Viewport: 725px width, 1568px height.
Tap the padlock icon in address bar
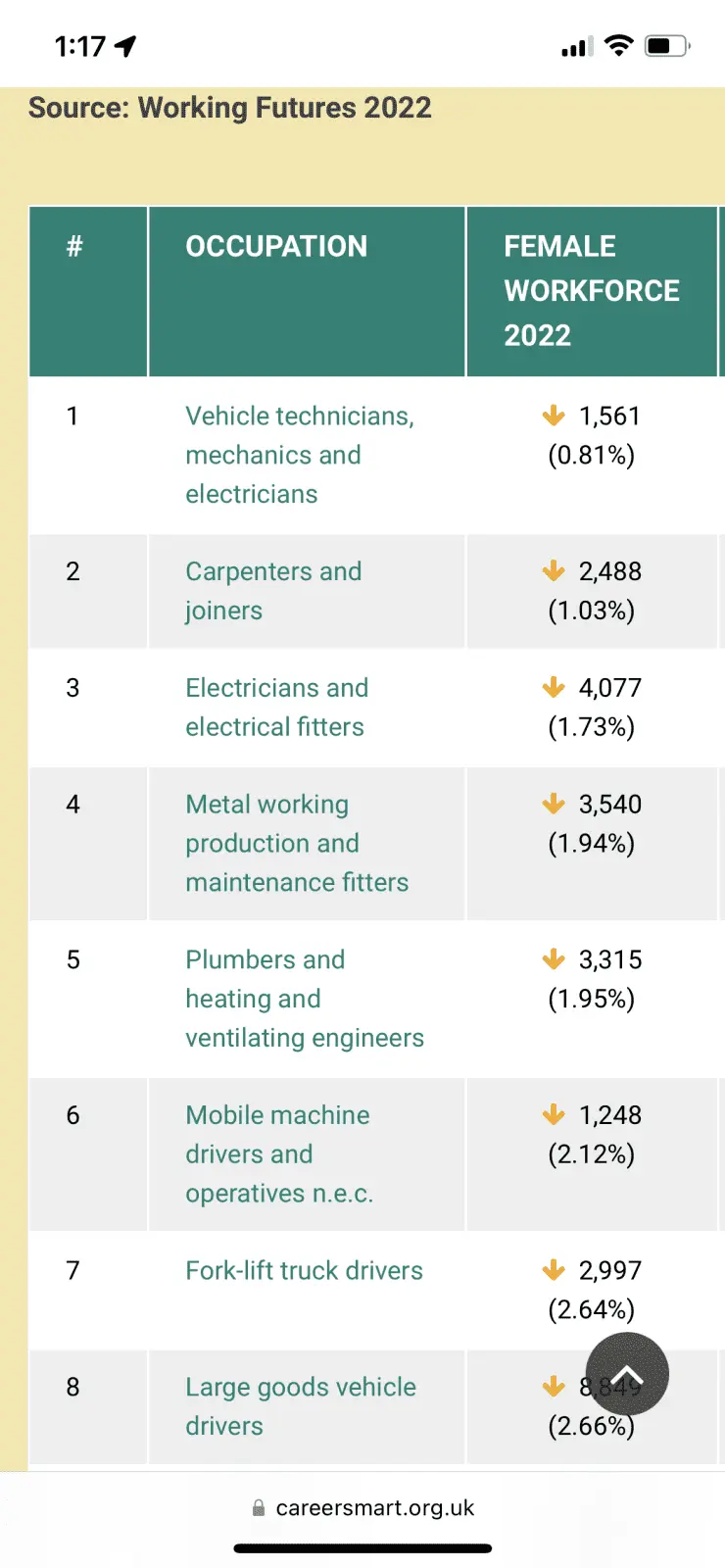259,1508
